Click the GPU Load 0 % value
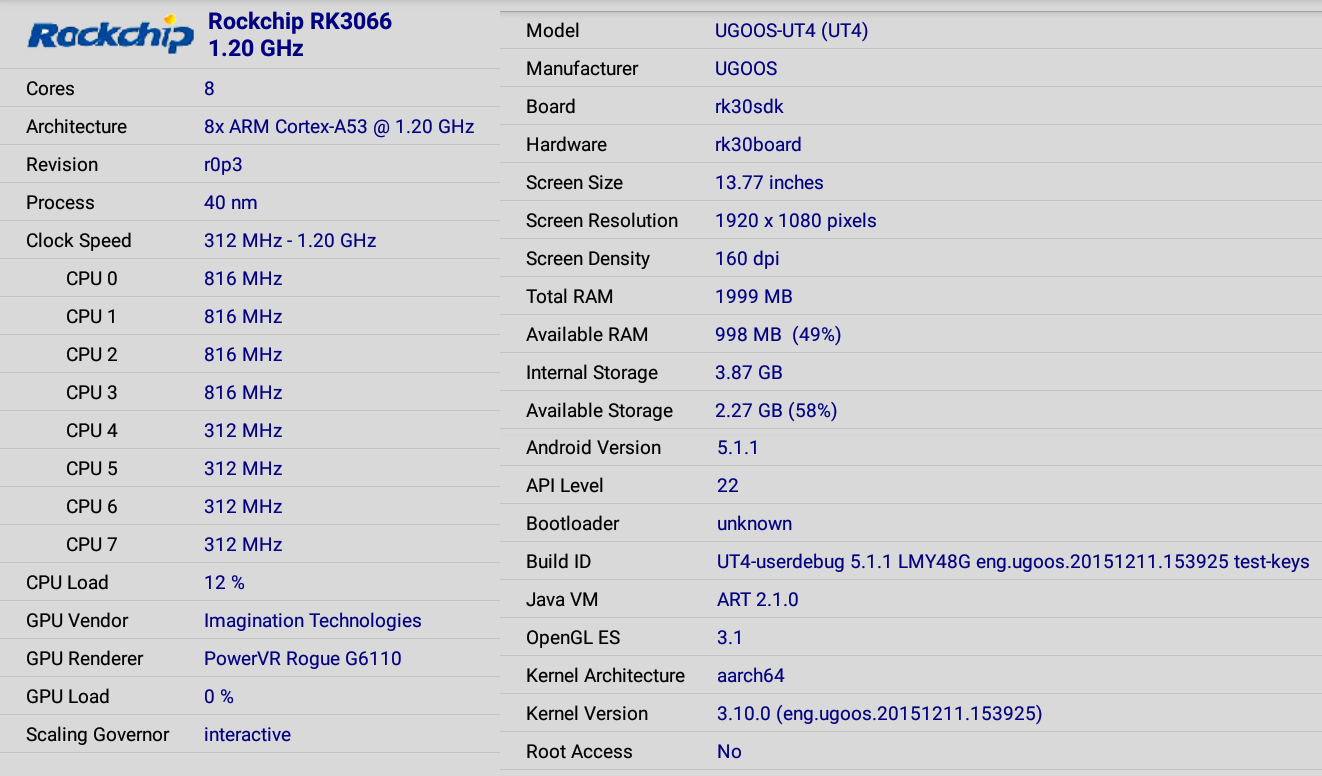This screenshot has width=1322, height=776. (x=219, y=696)
